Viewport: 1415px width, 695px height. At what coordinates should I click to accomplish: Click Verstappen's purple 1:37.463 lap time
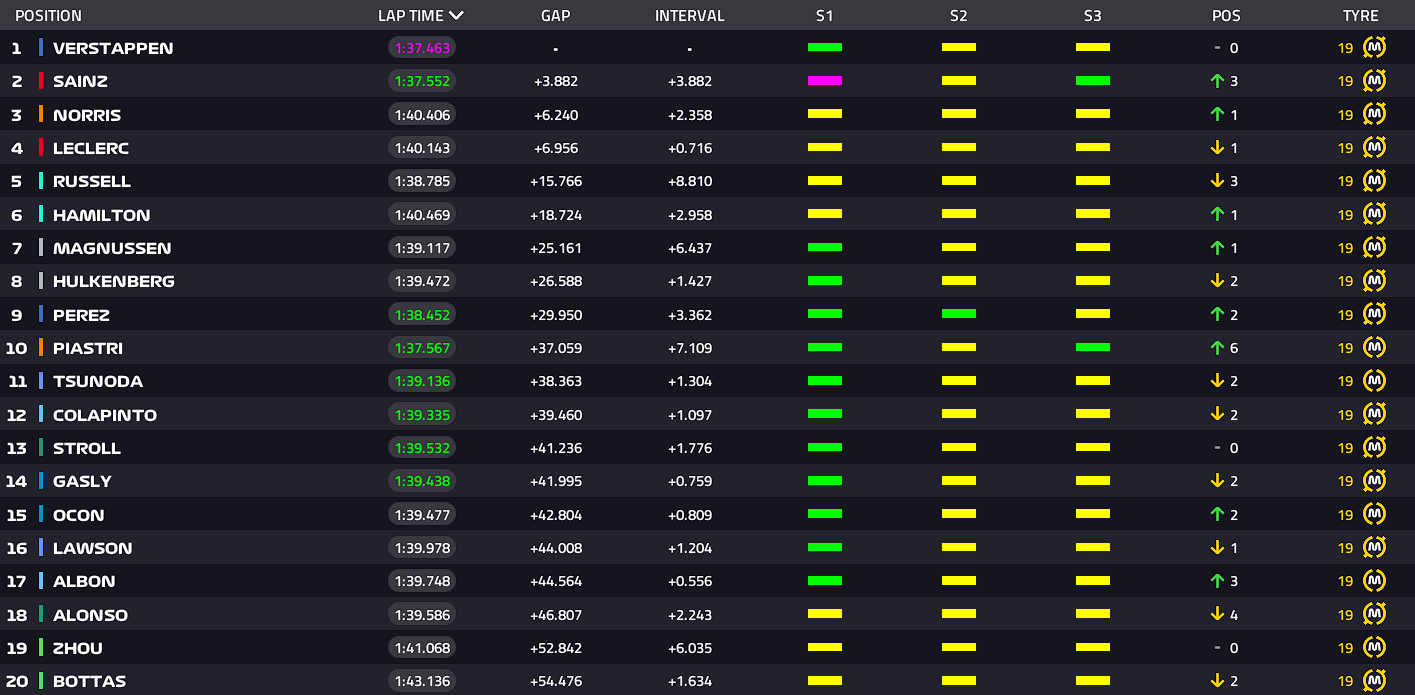422,48
